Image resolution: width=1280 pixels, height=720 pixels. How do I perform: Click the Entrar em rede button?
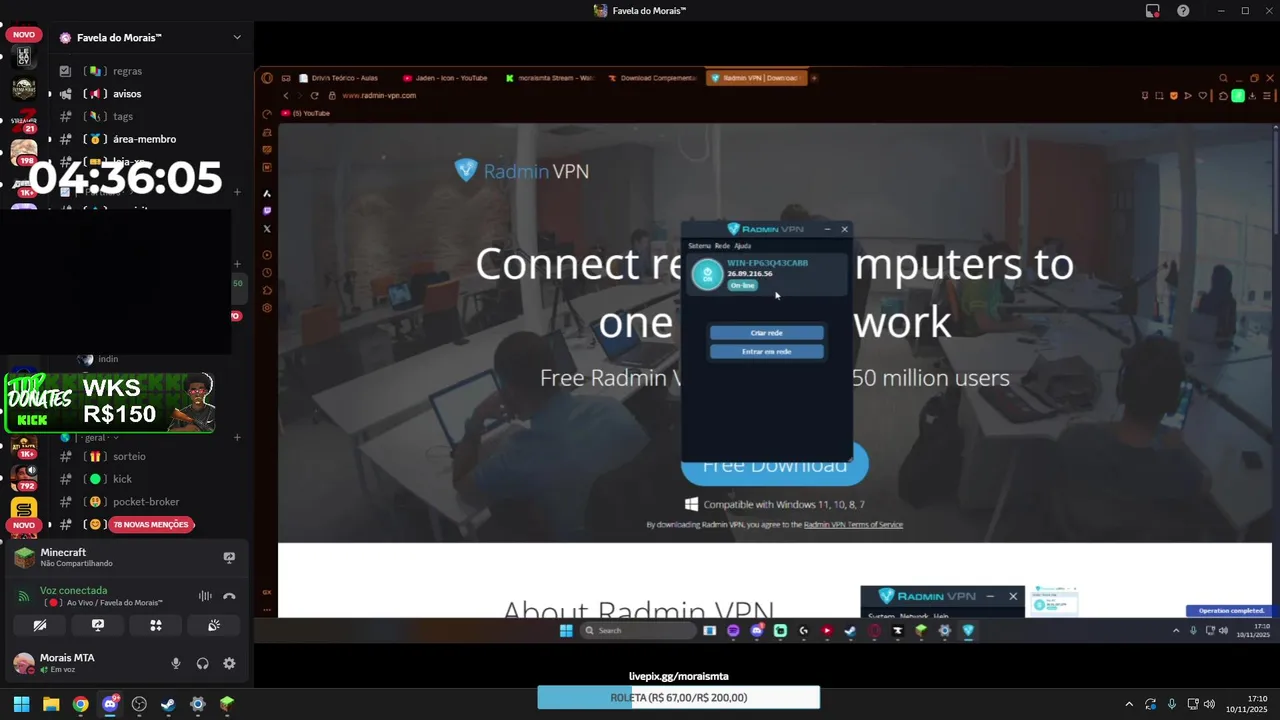[767, 352]
